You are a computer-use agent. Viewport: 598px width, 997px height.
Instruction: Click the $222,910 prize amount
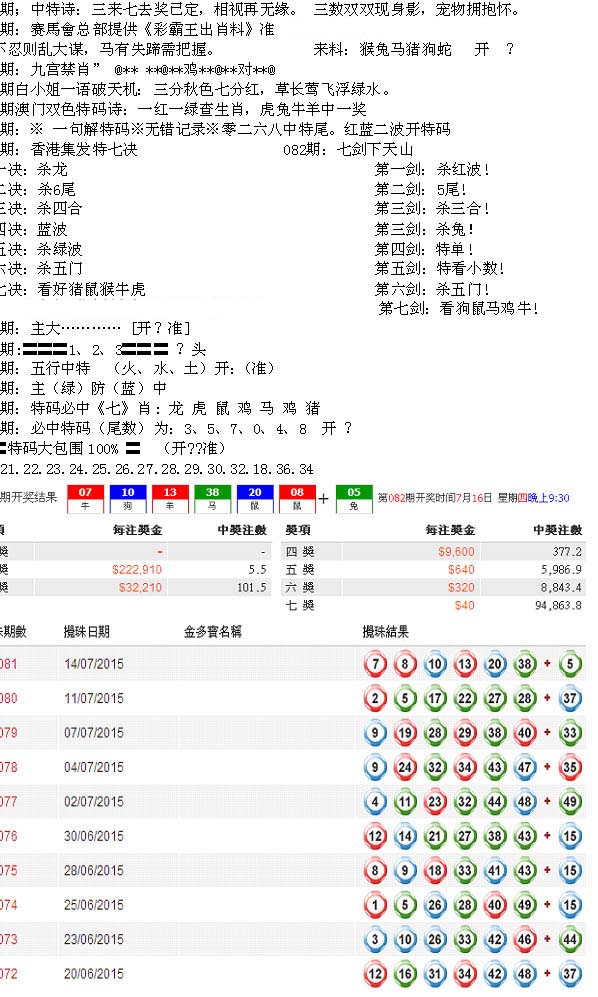[137, 569]
